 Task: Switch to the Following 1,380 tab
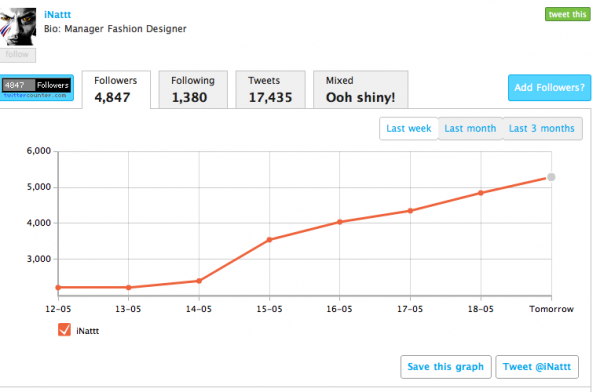(x=193, y=90)
